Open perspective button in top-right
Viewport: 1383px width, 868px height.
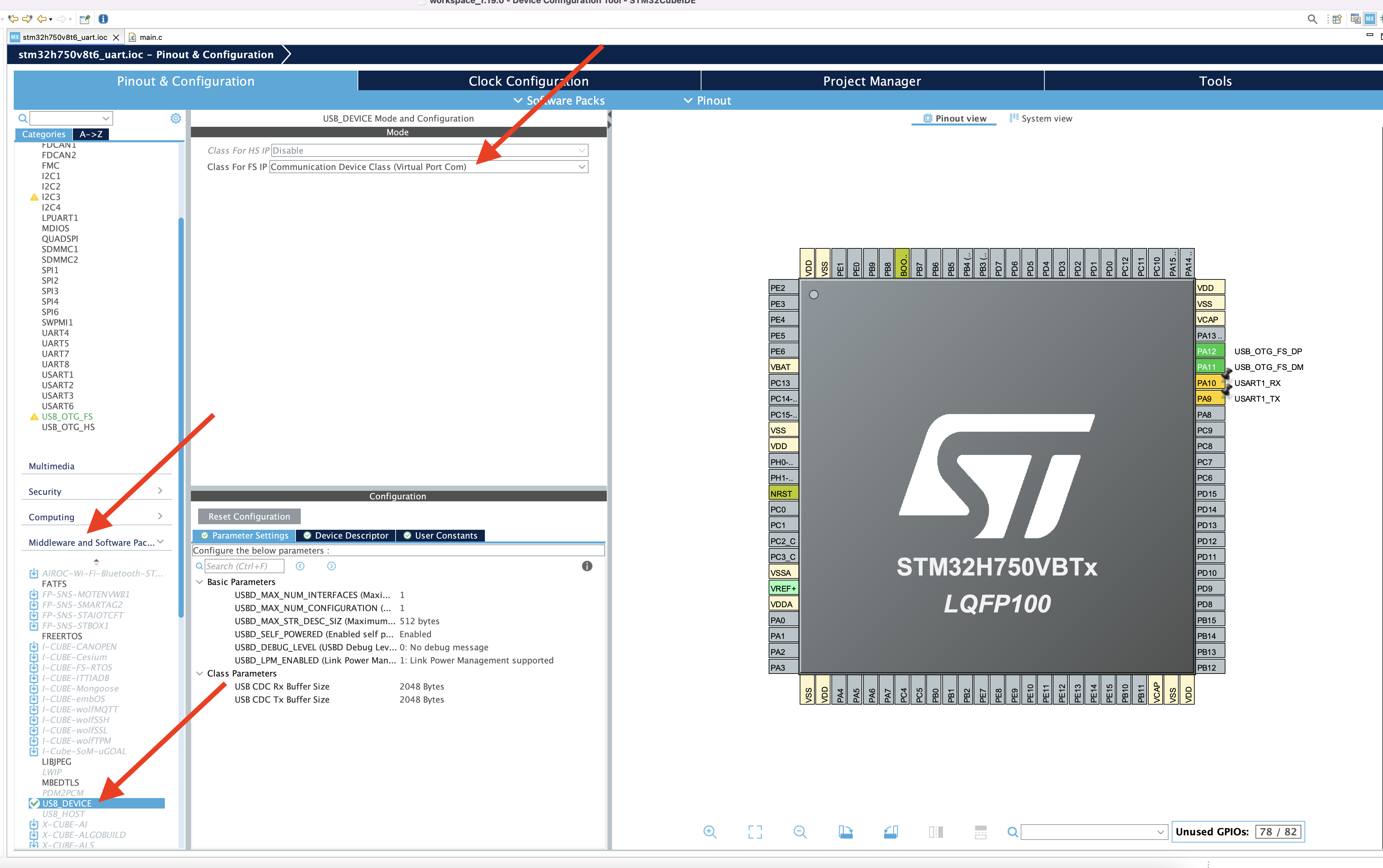point(1337,19)
